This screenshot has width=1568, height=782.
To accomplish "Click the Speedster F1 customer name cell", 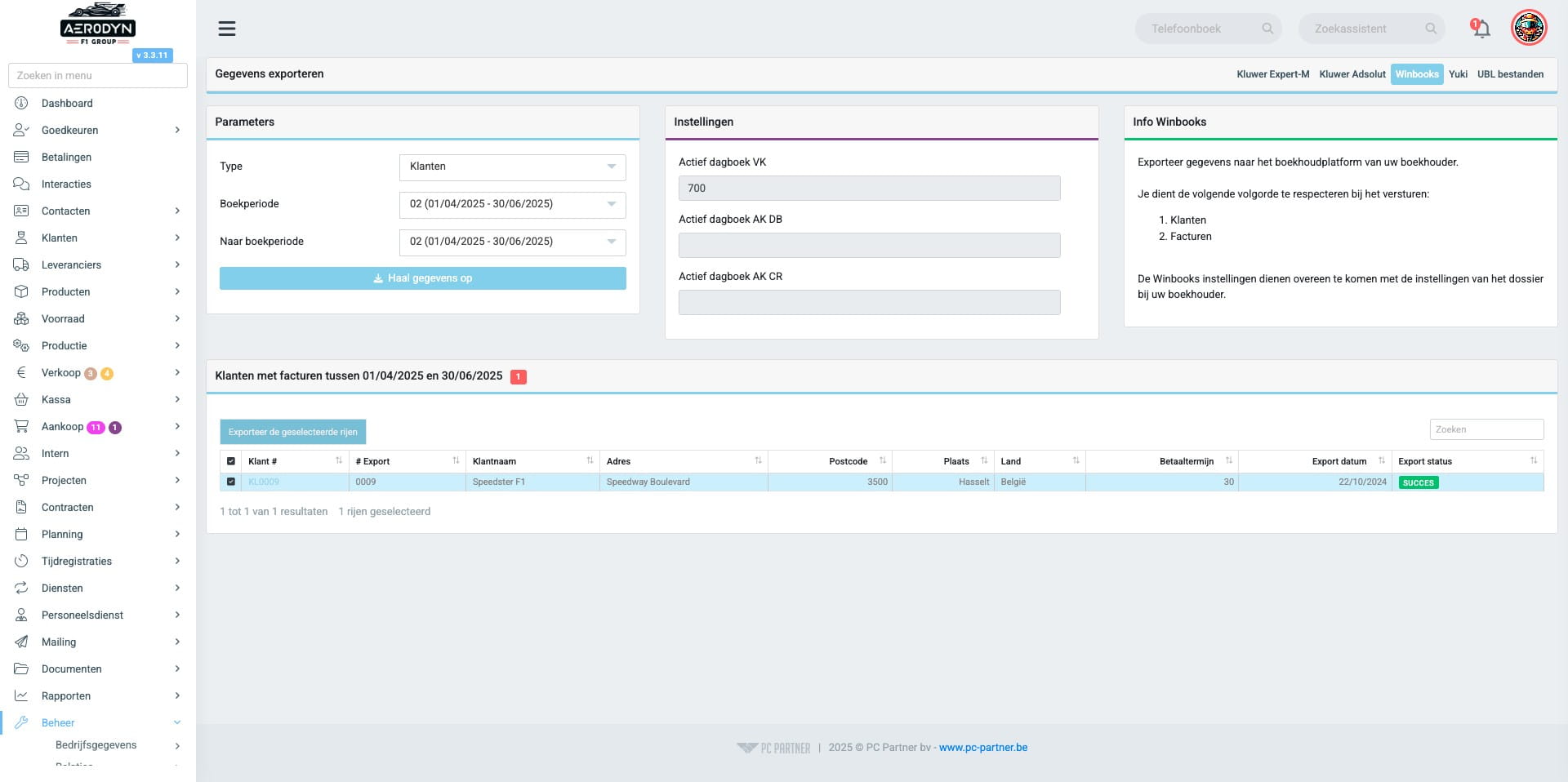I will pos(532,482).
